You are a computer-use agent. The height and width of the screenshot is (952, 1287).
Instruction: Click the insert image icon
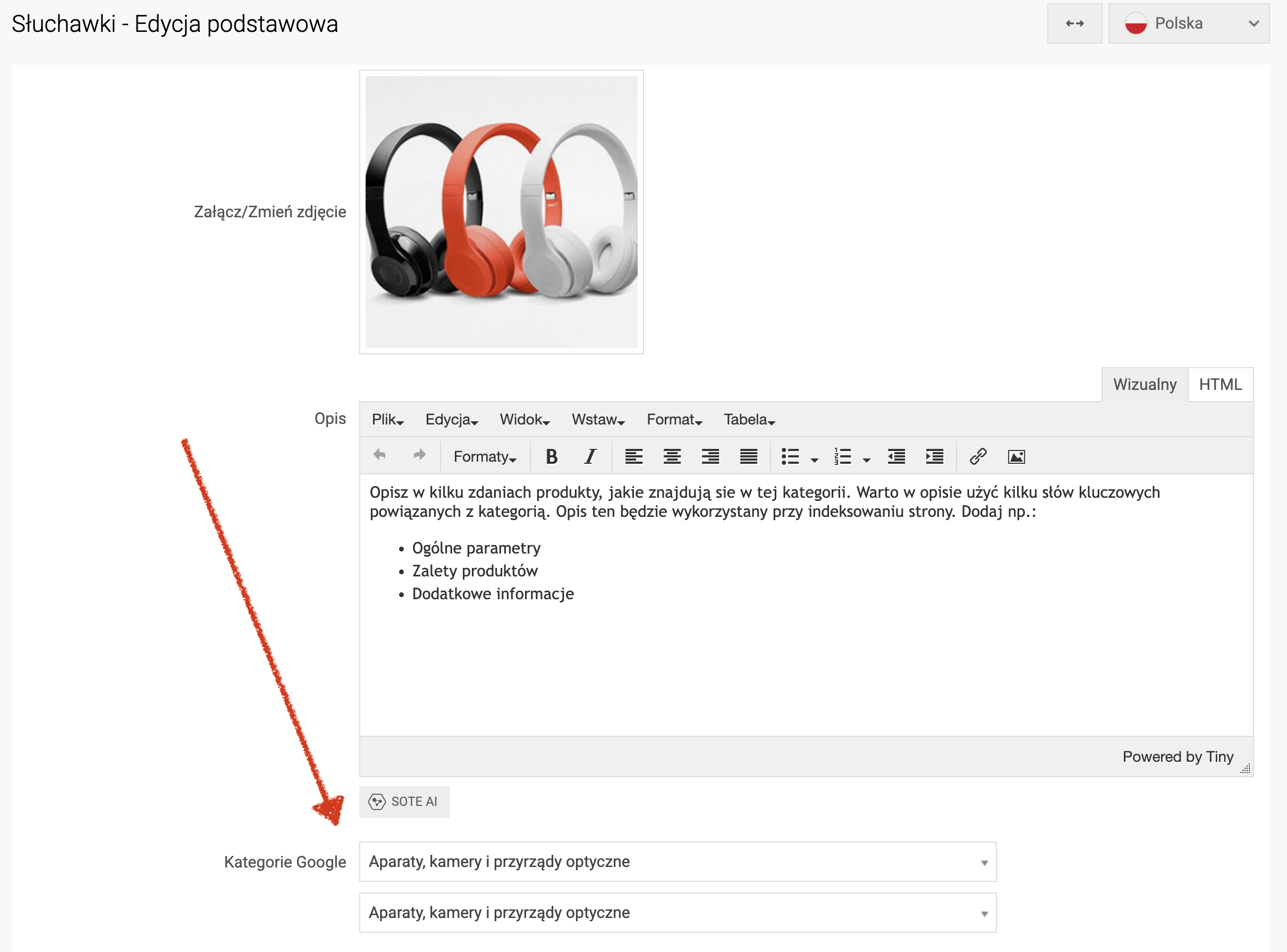click(x=1016, y=457)
